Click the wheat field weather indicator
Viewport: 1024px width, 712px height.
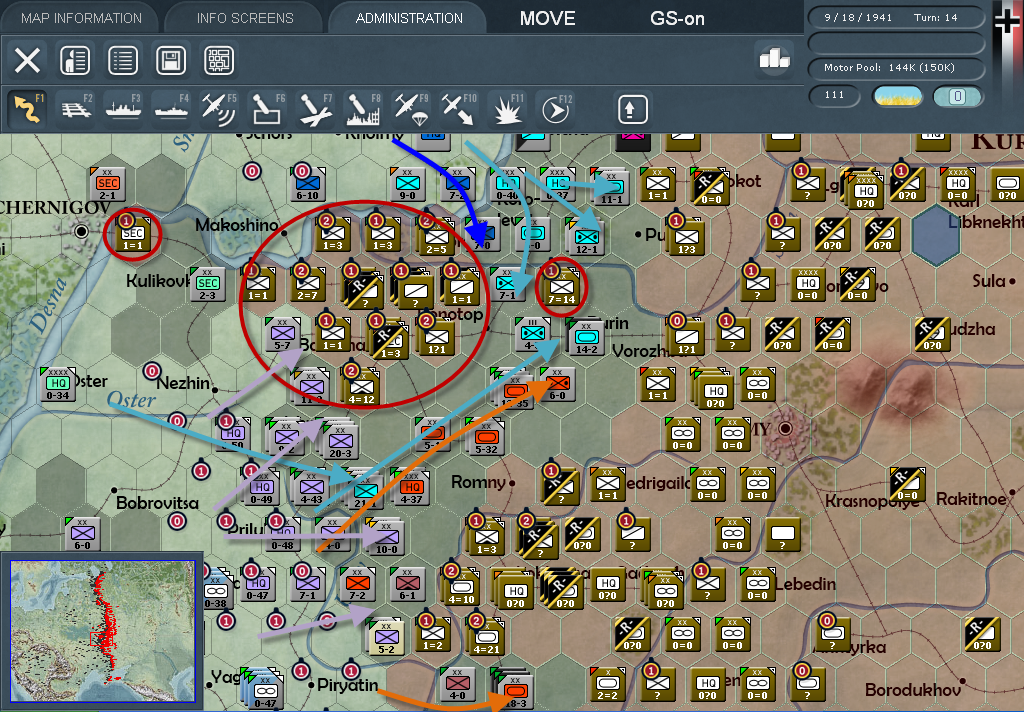coord(898,96)
